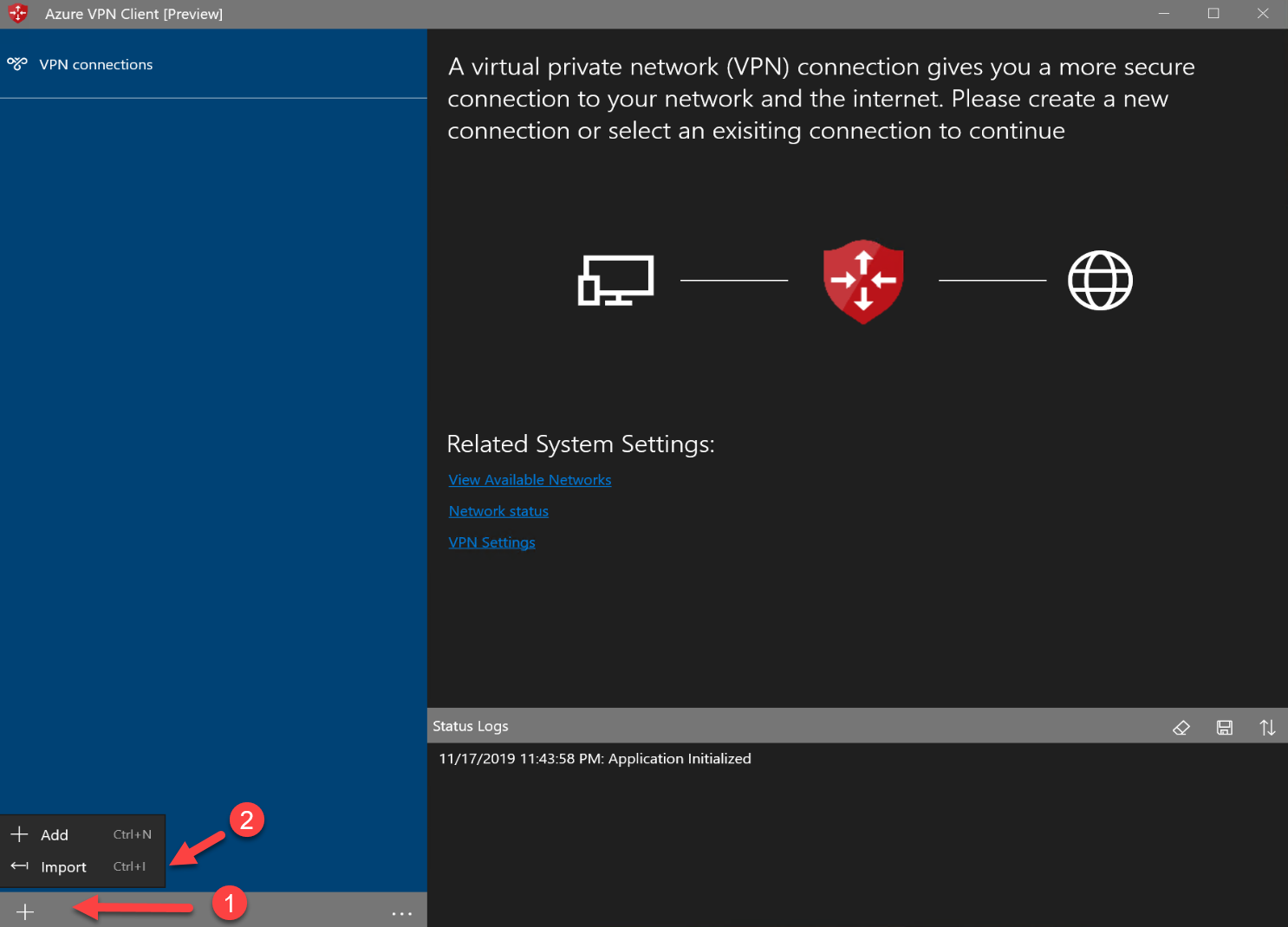This screenshot has width=1288, height=927.
Task: Minimize the Azure VPN Client window
Action: (x=1164, y=14)
